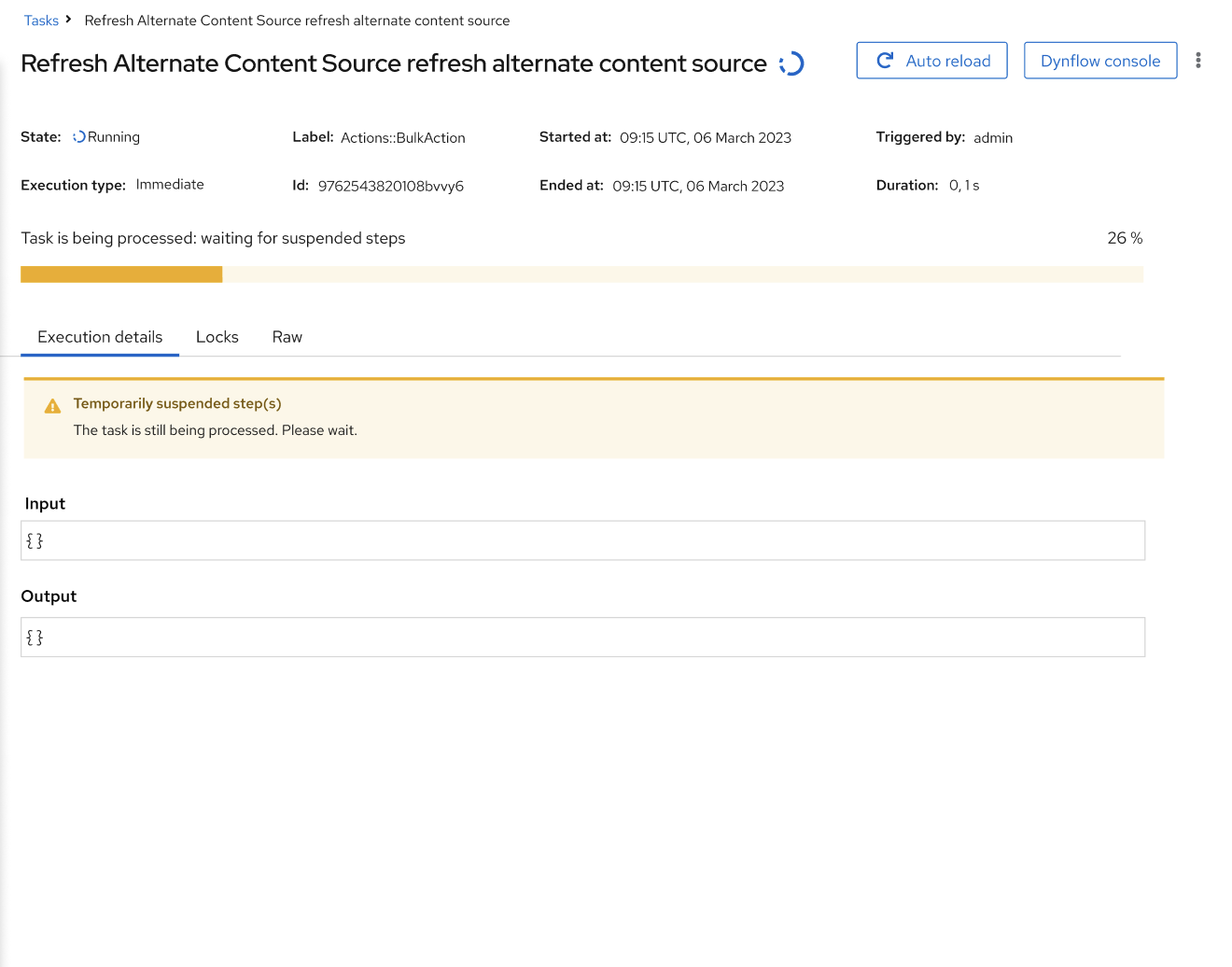Click the breadcrumb chevron separator

[x=68, y=20]
